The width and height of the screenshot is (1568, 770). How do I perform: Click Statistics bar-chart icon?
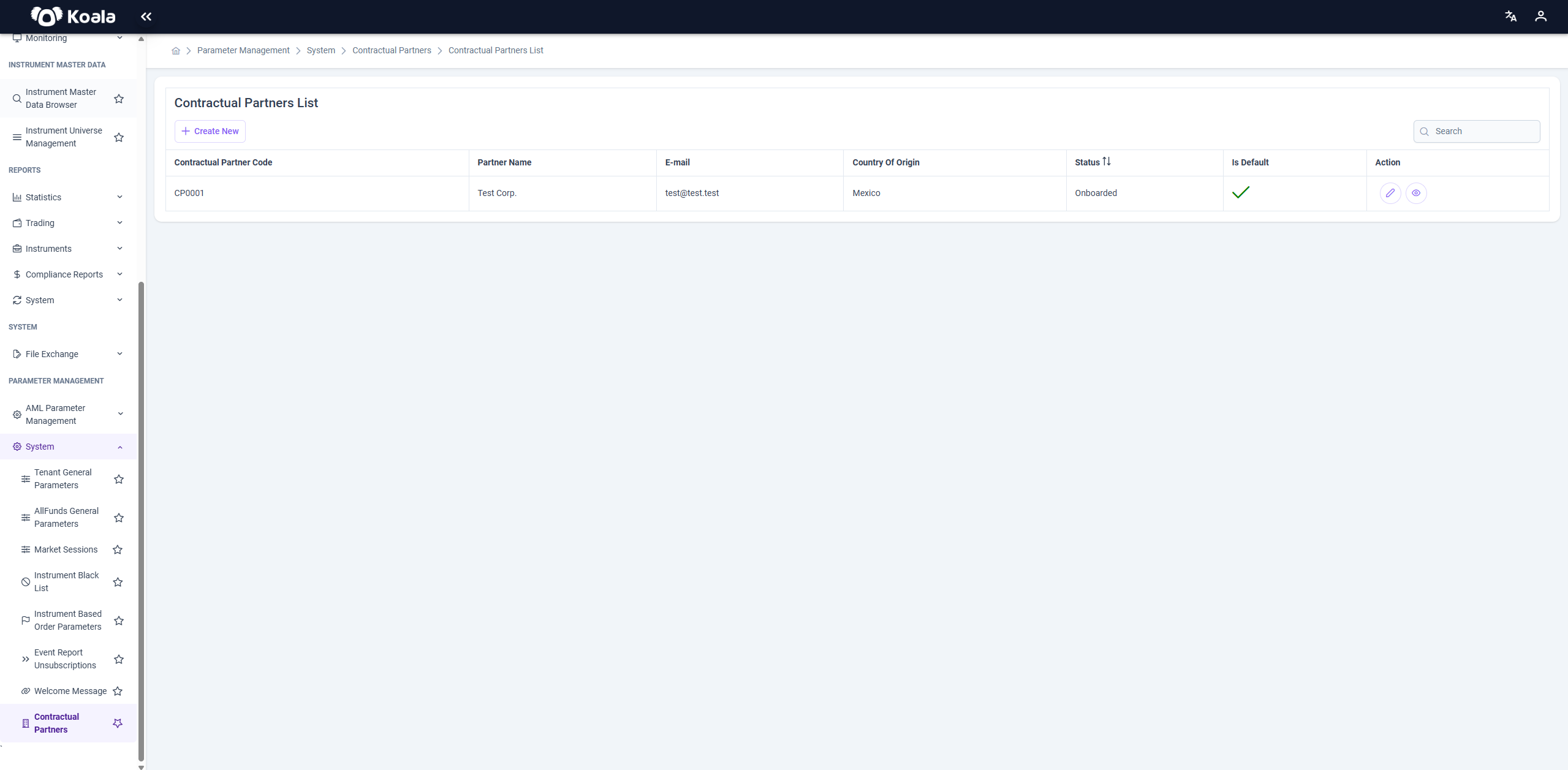[17, 197]
